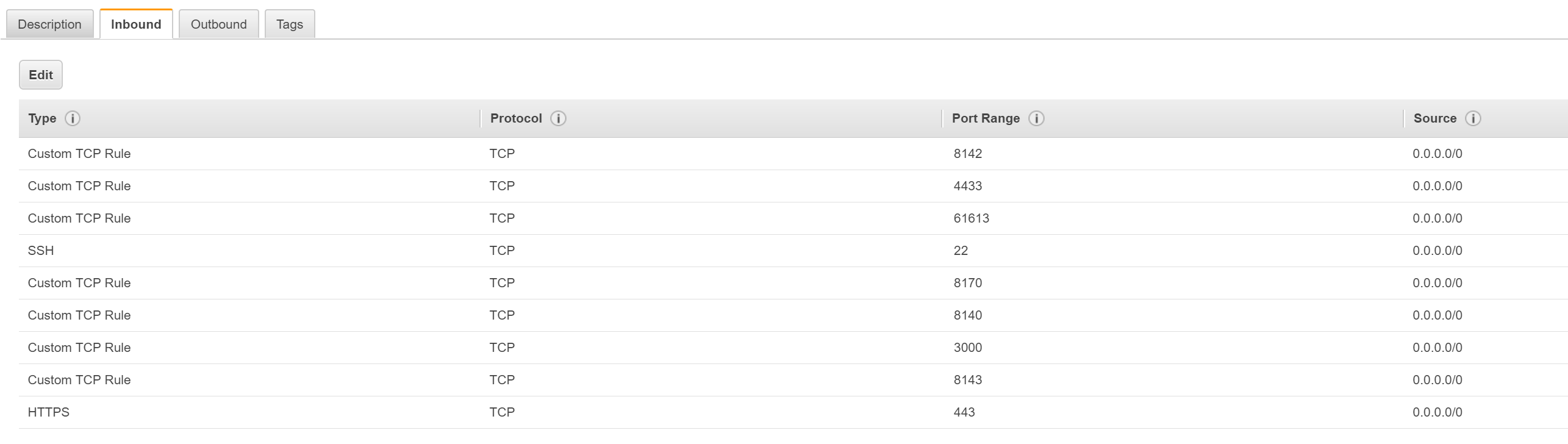Click port 8142 in the table
The image size is (1568, 444).
coord(968,154)
